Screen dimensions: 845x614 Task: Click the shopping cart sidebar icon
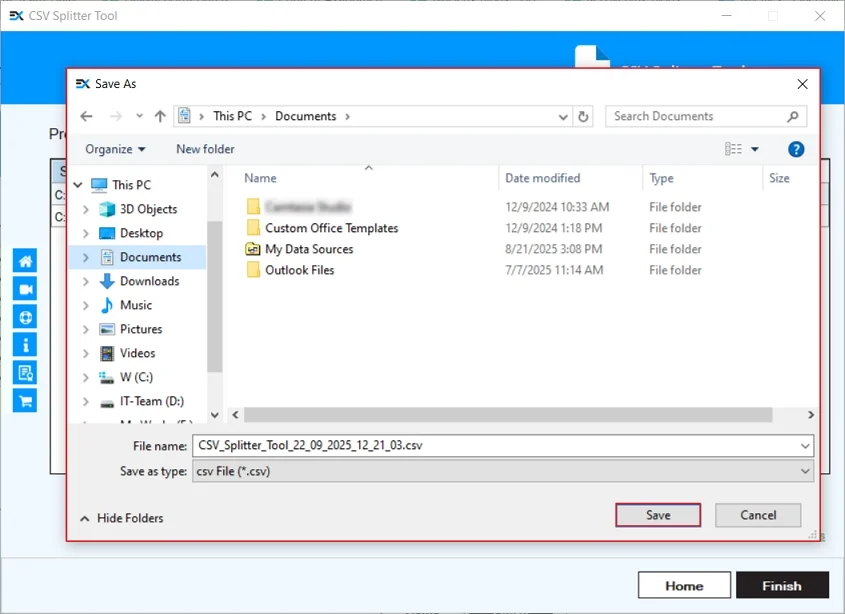(25, 401)
